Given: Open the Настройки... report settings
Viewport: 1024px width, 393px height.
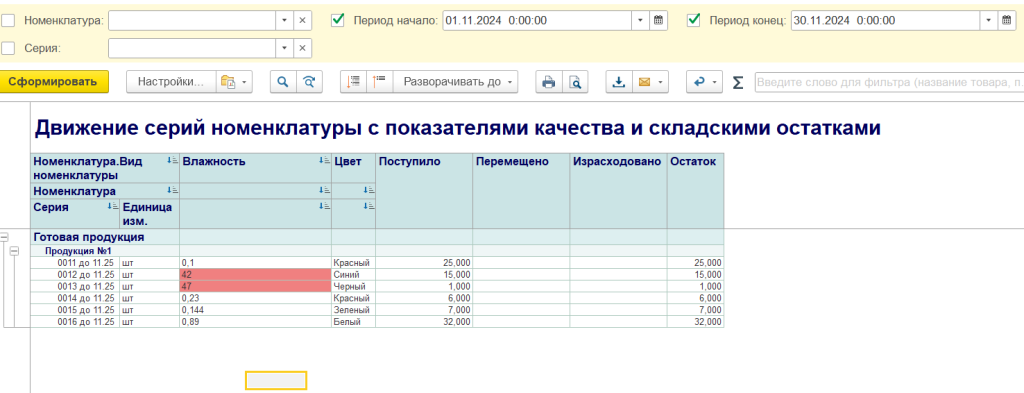Looking at the screenshot, I should click(x=170, y=82).
